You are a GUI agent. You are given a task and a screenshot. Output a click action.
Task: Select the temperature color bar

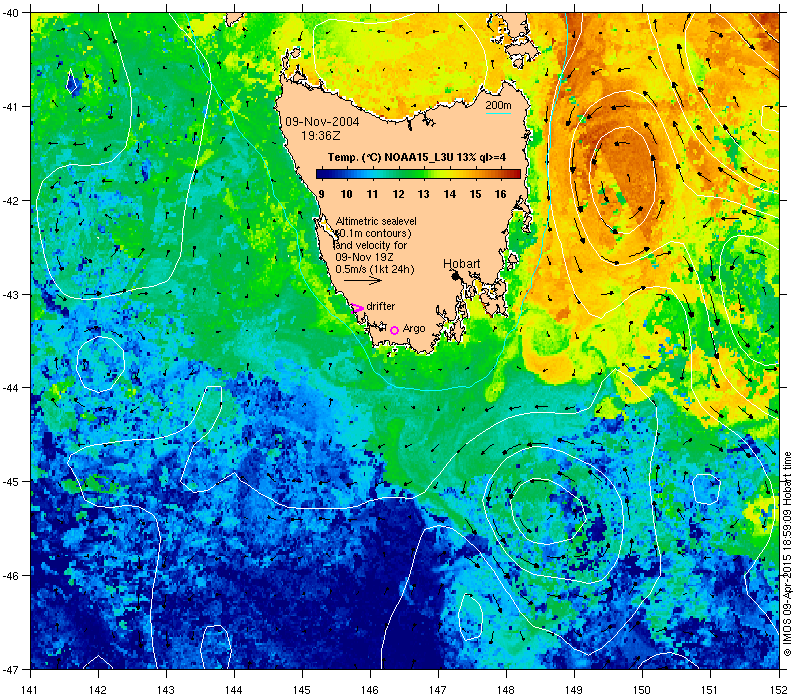pos(418,174)
